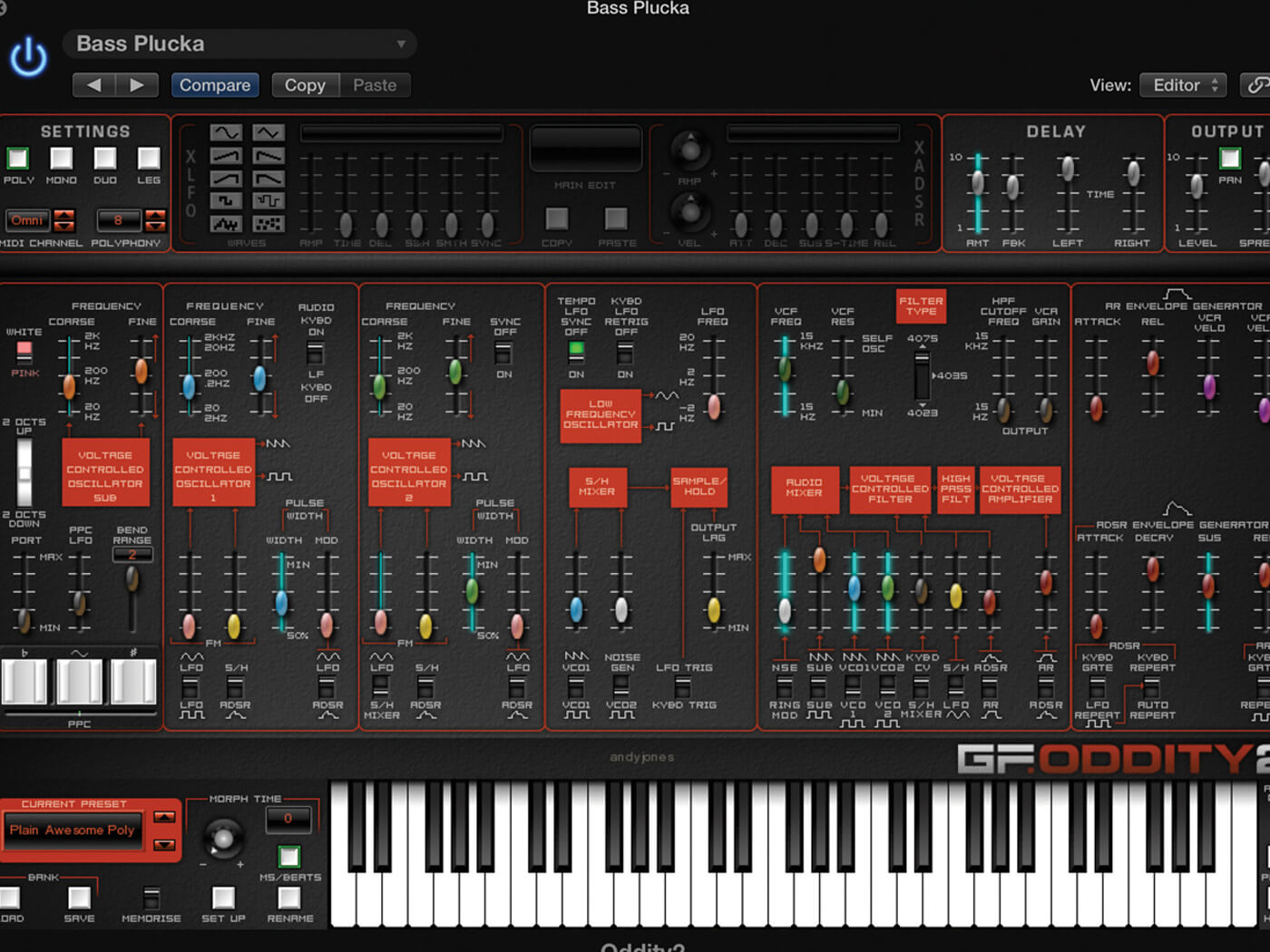Click Copy next to Compare
1270x952 pixels.
click(305, 85)
